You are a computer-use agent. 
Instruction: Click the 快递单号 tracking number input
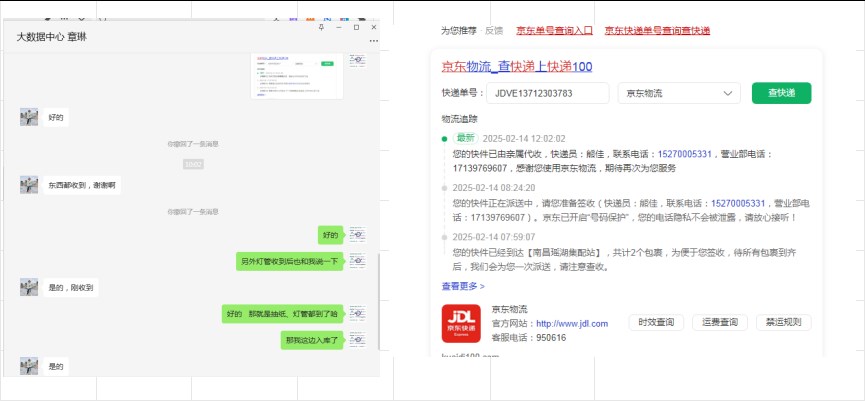click(547, 93)
